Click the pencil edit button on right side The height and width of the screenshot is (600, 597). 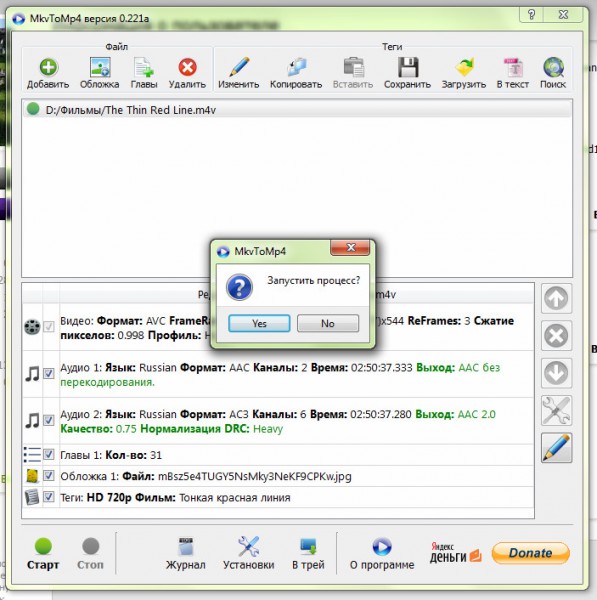tap(556, 448)
